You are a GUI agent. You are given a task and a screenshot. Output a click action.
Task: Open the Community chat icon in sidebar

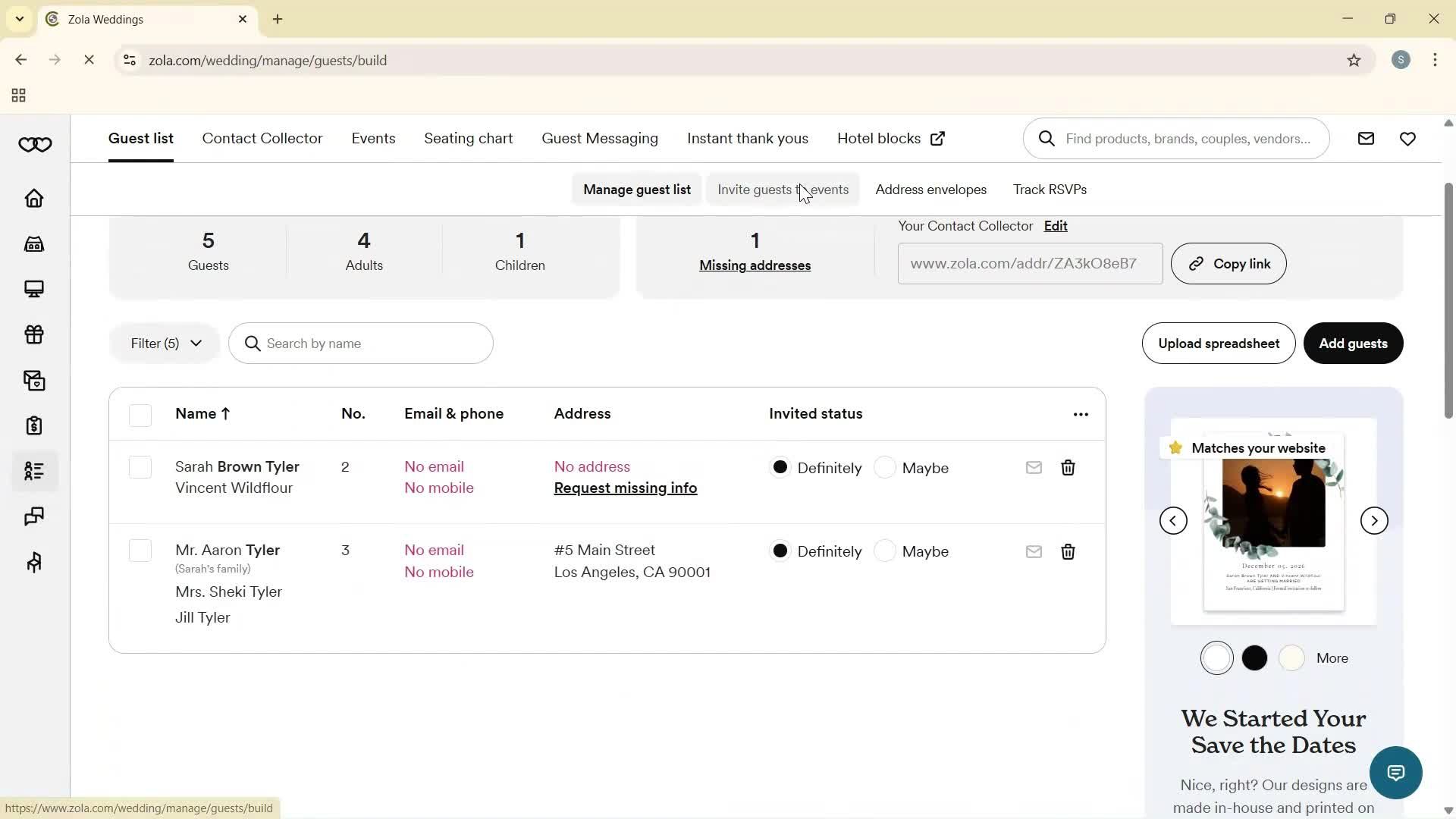pos(34,516)
